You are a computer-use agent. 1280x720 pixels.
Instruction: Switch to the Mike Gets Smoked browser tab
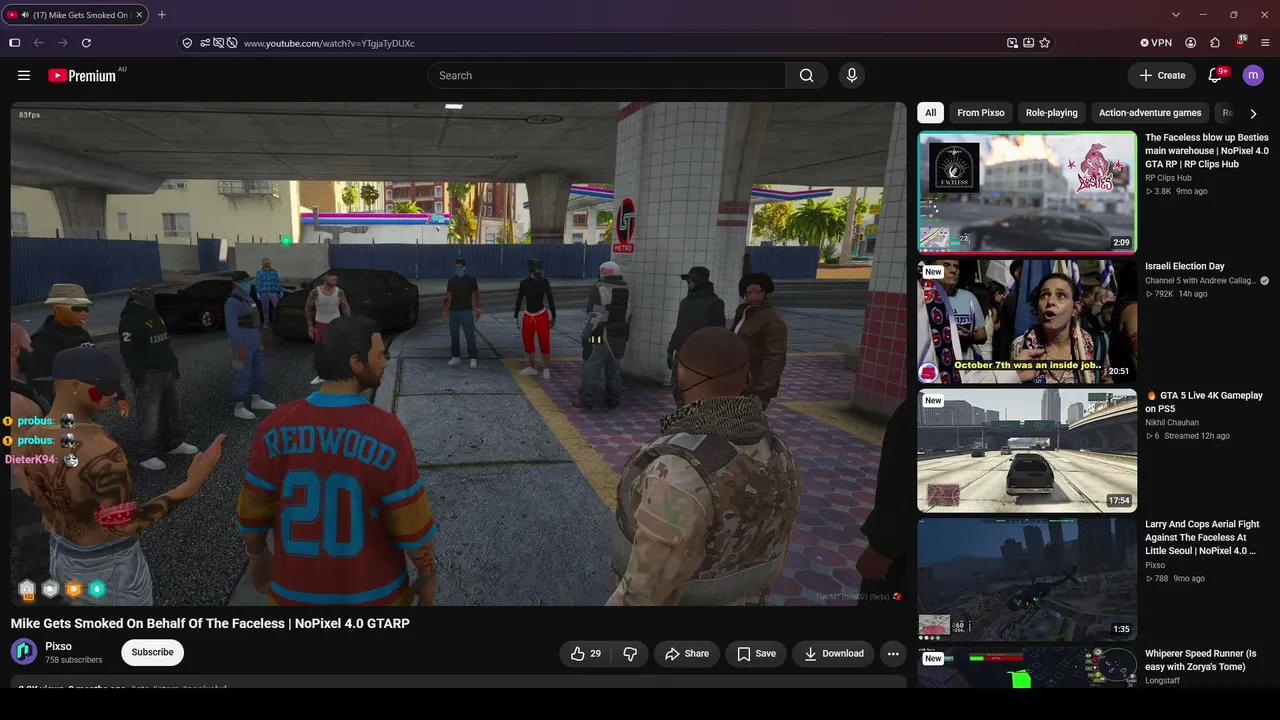(75, 15)
